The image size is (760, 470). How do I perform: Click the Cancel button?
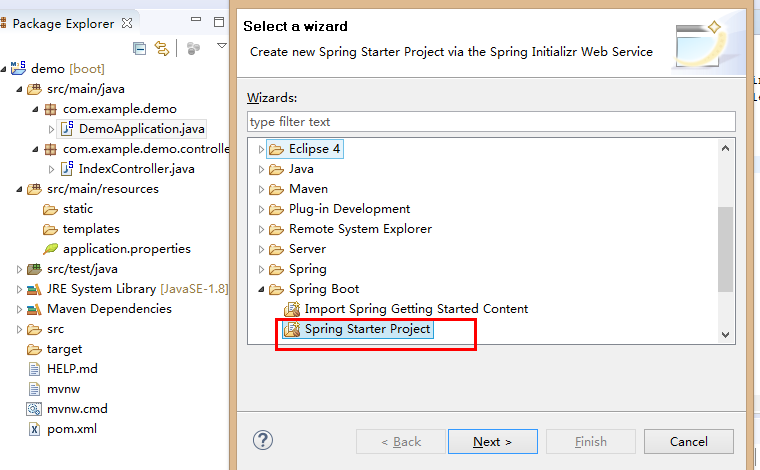coord(689,441)
